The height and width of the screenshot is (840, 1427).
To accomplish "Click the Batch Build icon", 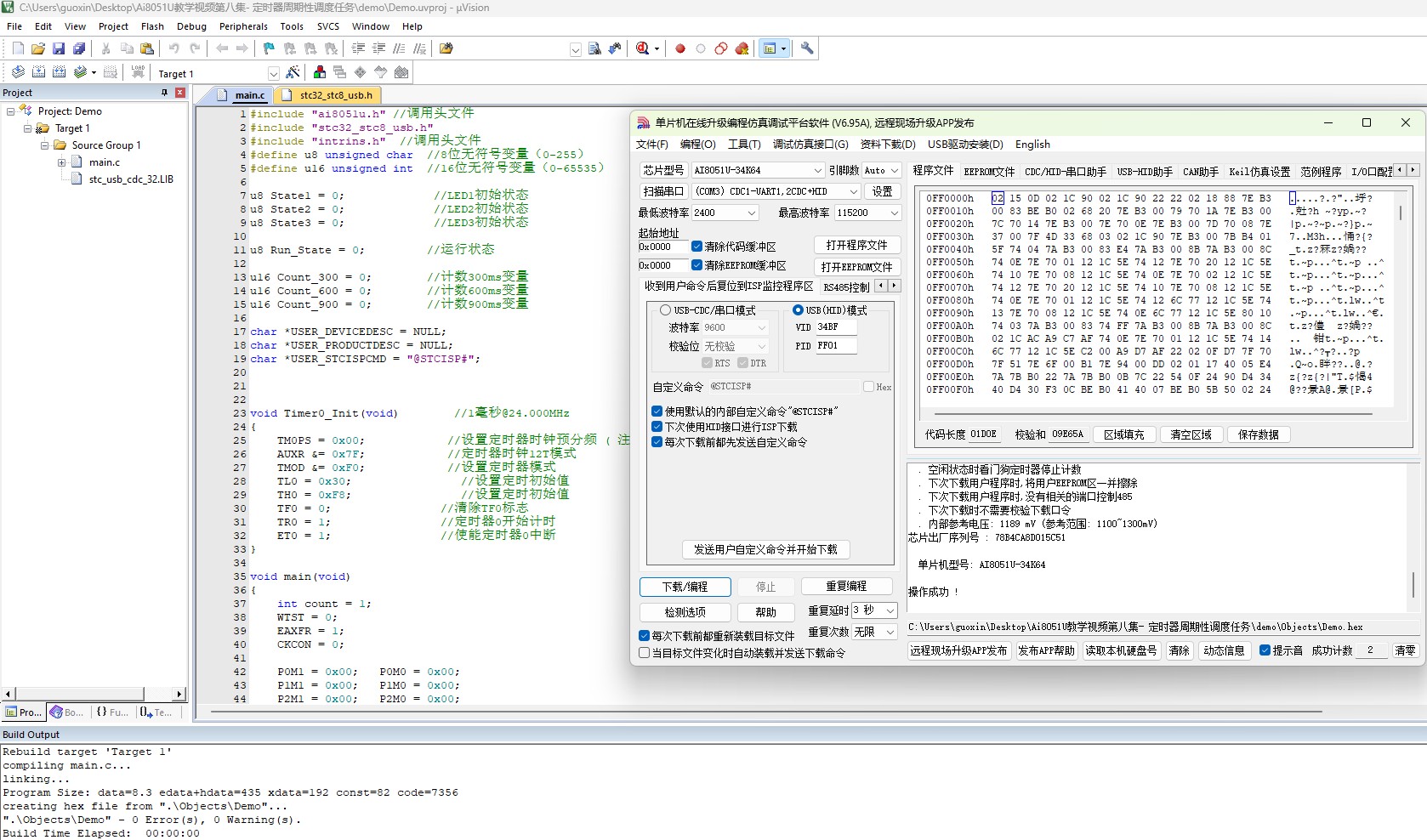I will tap(80, 72).
